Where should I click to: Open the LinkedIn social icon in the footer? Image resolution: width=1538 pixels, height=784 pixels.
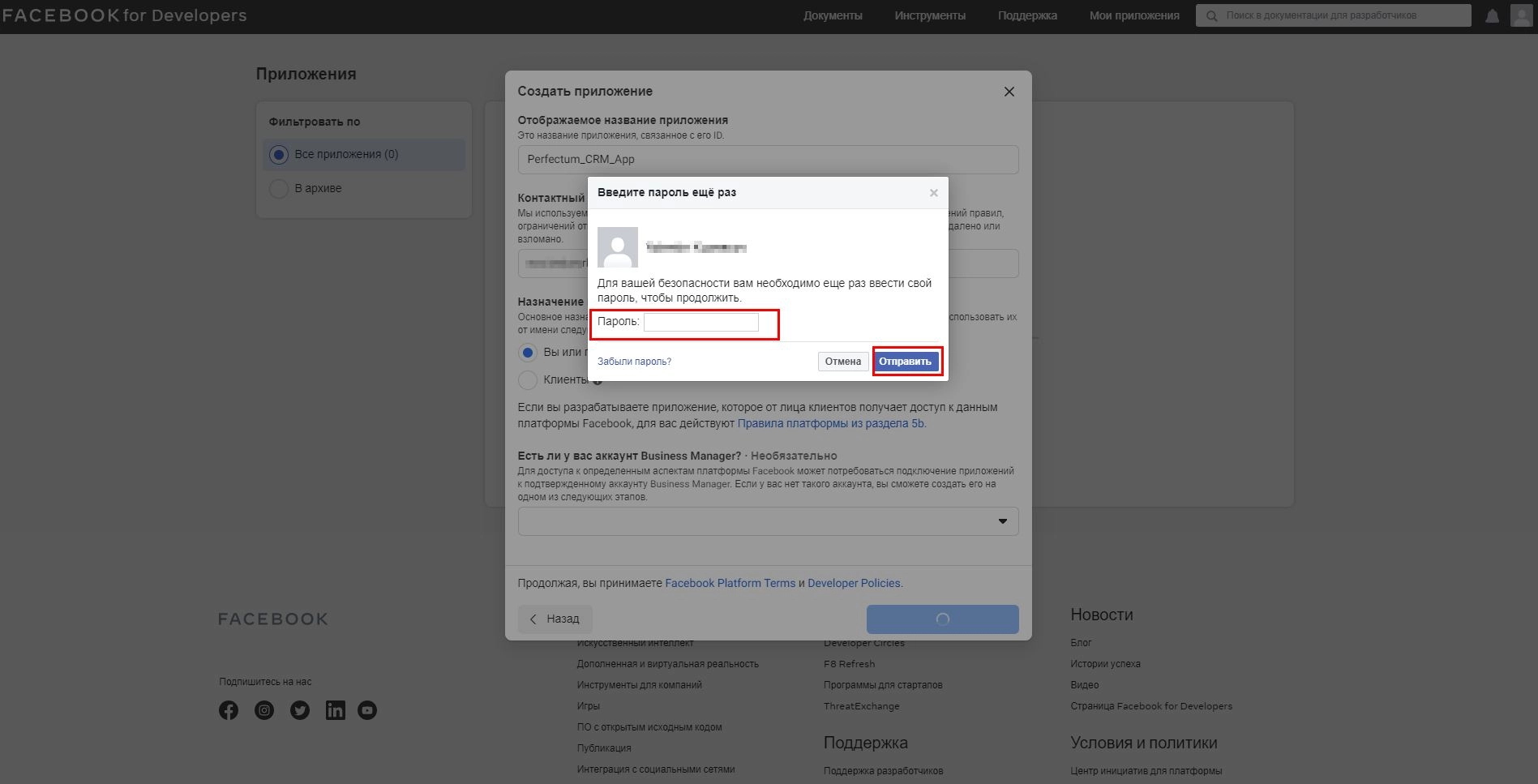point(335,710)
